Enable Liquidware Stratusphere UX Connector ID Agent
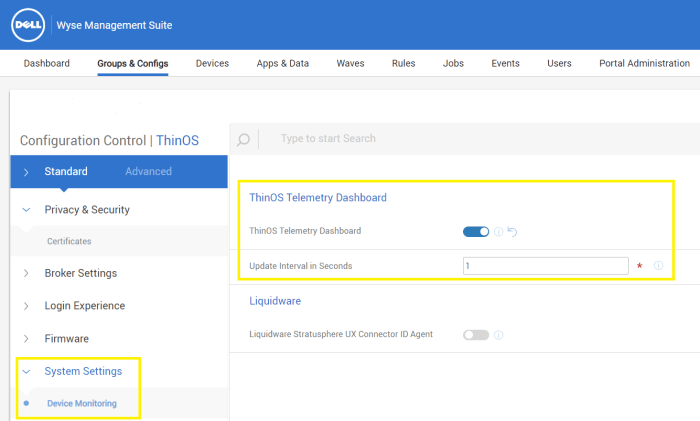Screen dimensions: 700x421 [x=476, y=335]
